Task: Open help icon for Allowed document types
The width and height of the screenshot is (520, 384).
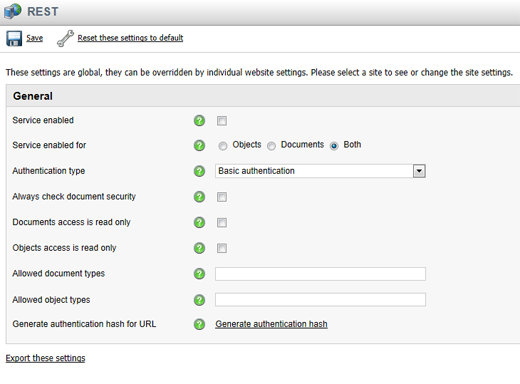Action: [x=199, y=274]
